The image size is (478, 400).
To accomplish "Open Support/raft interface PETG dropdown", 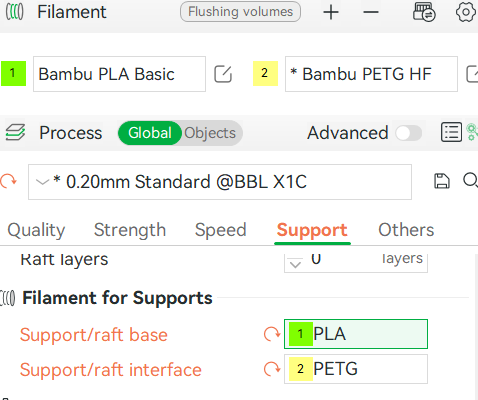I will pyautogui.click(x=356, y=369).
